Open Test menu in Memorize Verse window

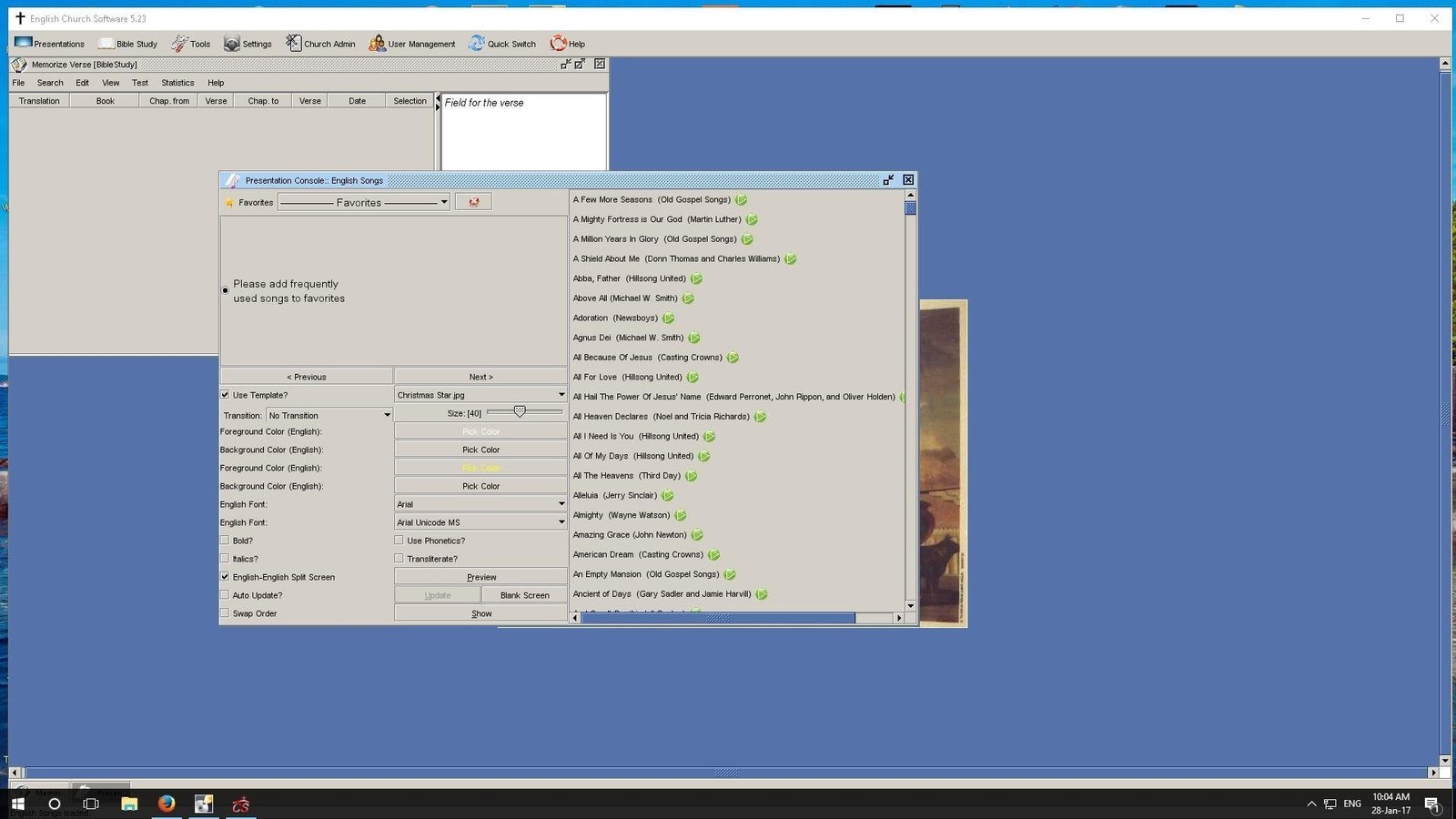click(x=139, y=83)
